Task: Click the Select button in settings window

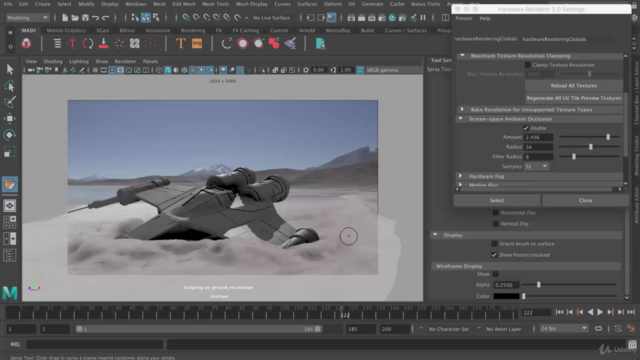Action: pos(497,200)
